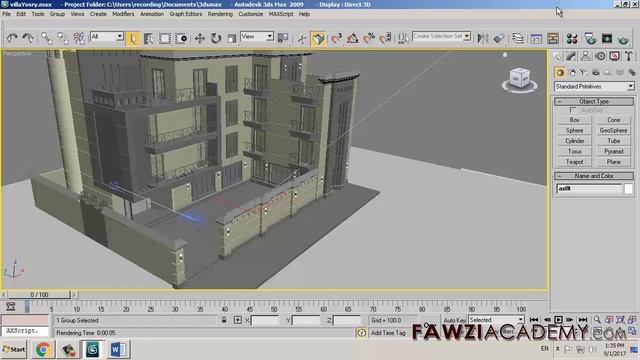
Task: Open the Render Setup icon
Action: coord(591,38)
